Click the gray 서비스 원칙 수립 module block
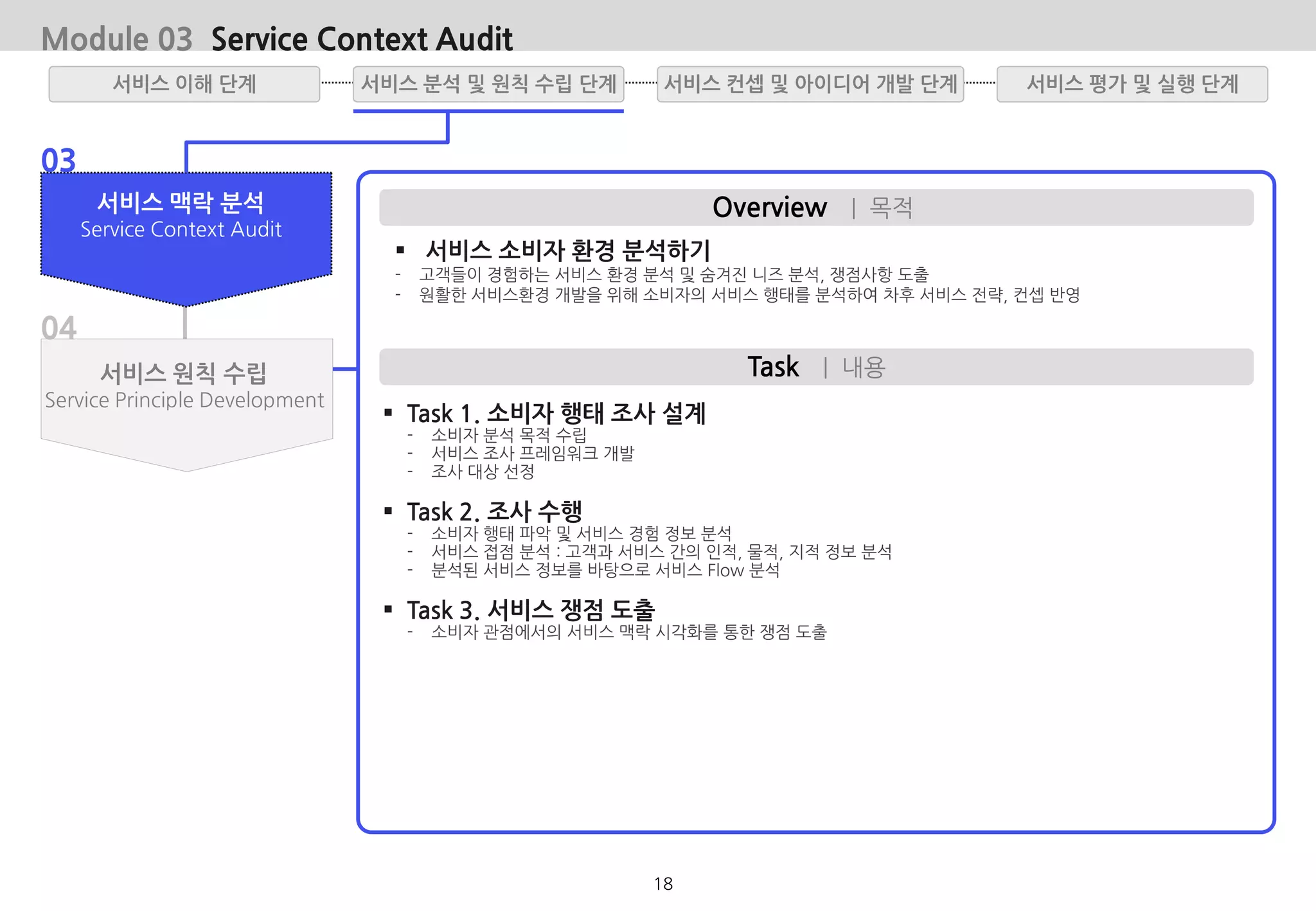1316x911 pixels. 186,405
